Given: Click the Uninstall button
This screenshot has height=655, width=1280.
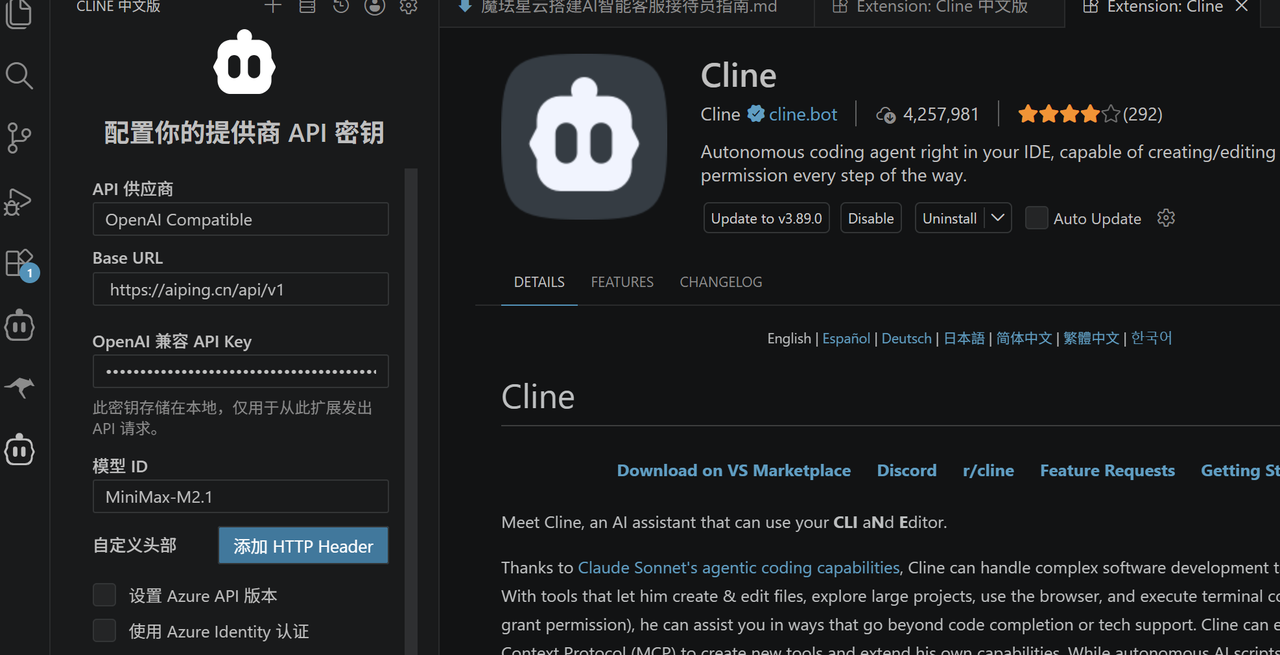Looking at the screenshot, I should coord(949,218).
